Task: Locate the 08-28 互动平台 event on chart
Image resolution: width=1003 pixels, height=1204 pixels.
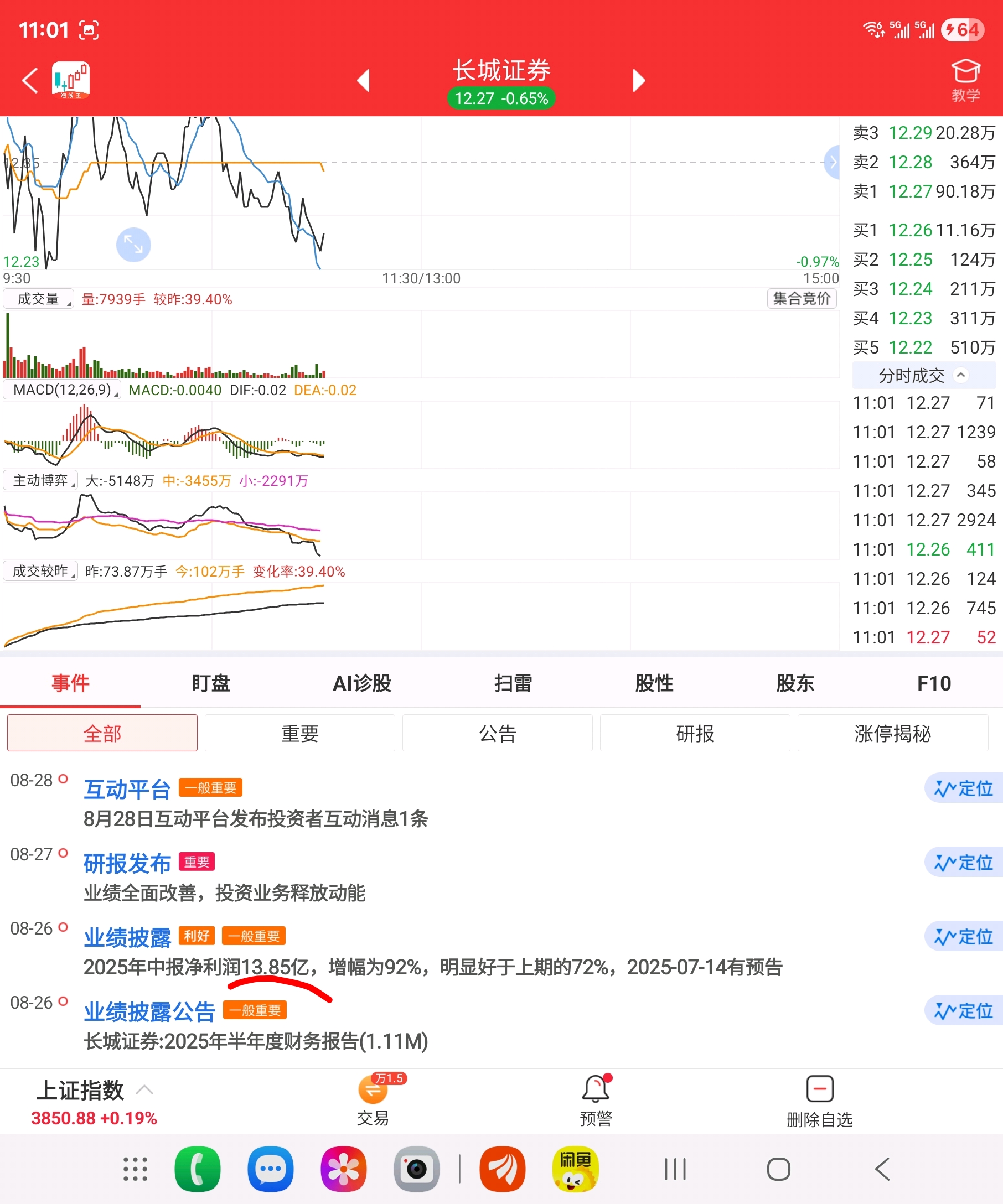Action: [x=964, y=788]
